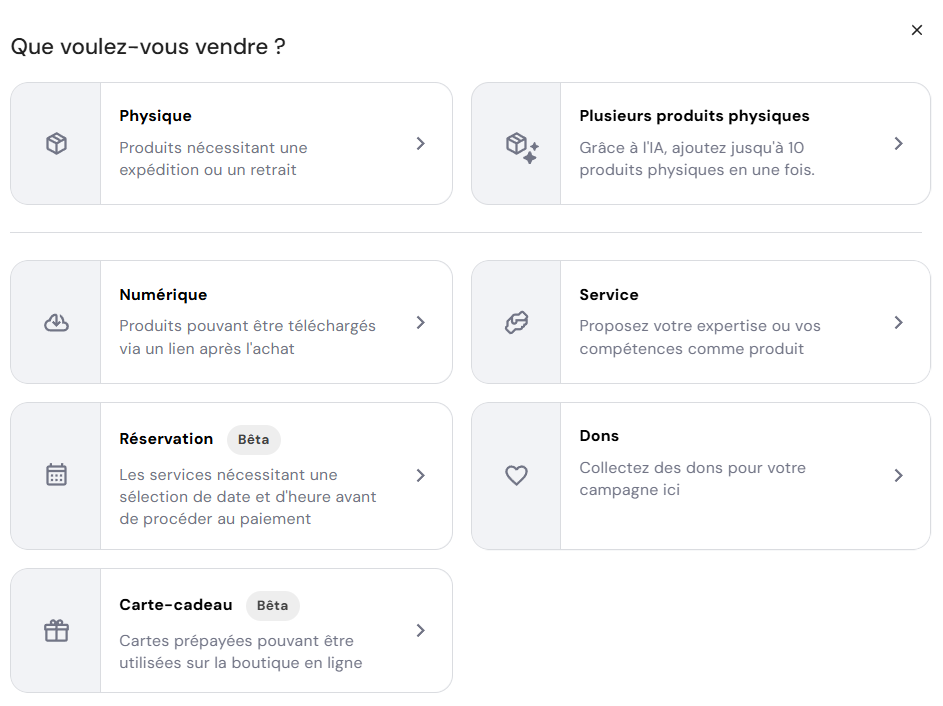
Task: Click the box icon on the Physique card
Action: point(55,143)
